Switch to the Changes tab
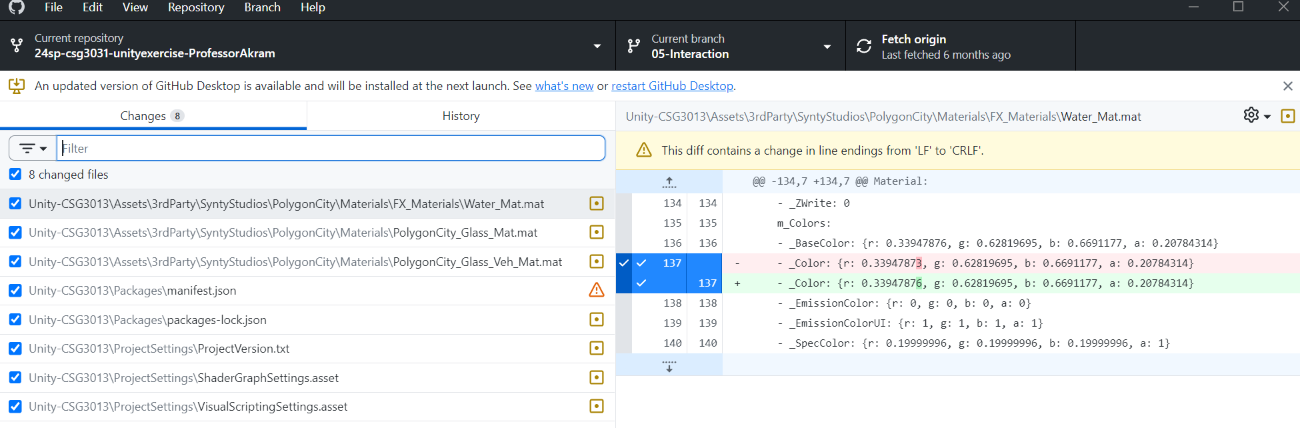This screenshot has height=428, width=1300. pos(153,116)
